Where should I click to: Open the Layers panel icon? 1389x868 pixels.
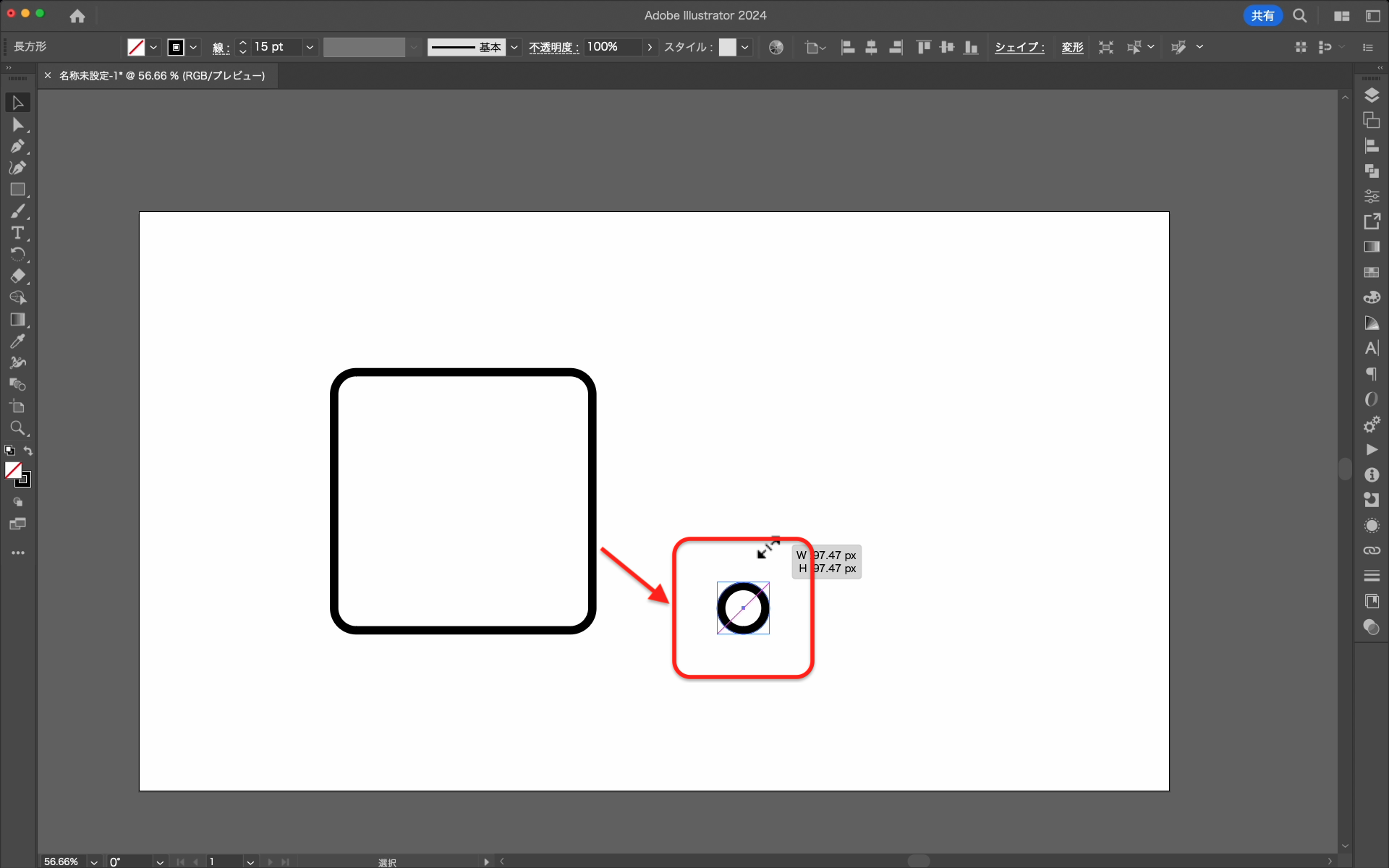[1371, 95]
